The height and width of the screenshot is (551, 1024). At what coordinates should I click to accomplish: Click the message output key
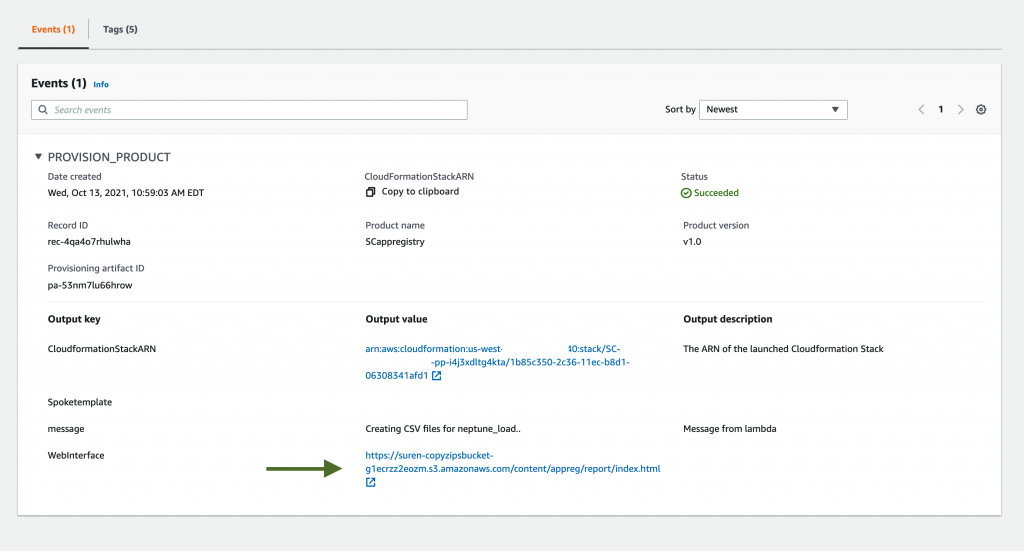click(x=66, y=429)
